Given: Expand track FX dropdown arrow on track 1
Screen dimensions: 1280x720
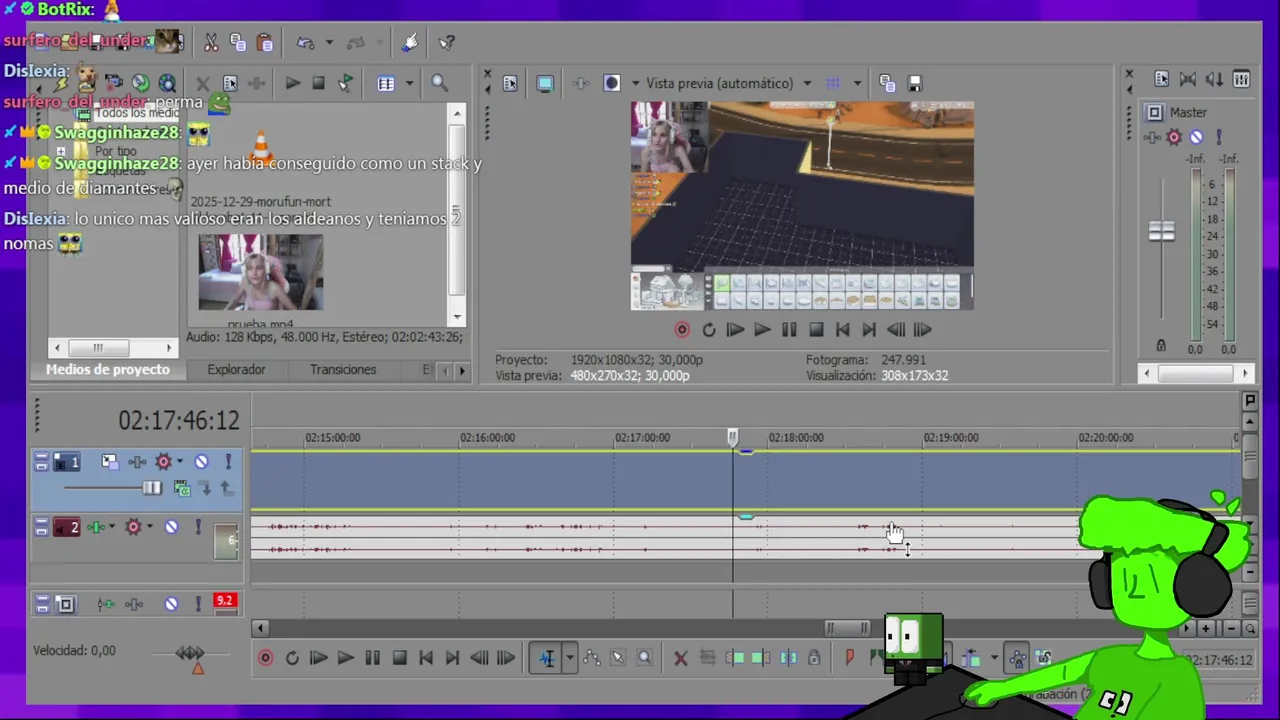Looking at the screenshot, I should [180, 462].
